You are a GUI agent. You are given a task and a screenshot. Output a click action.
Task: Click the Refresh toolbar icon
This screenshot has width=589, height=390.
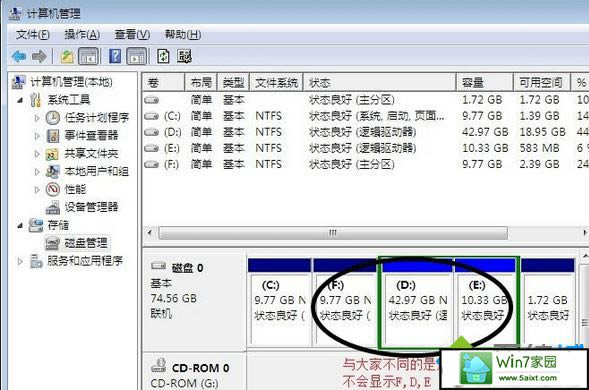click(x=163, y=57)
